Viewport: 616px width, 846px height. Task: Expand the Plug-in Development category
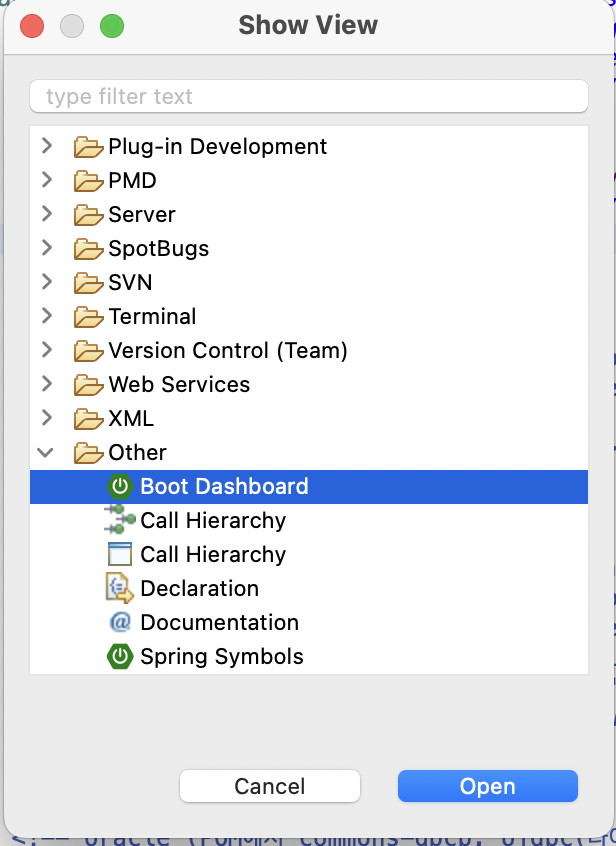47,146
